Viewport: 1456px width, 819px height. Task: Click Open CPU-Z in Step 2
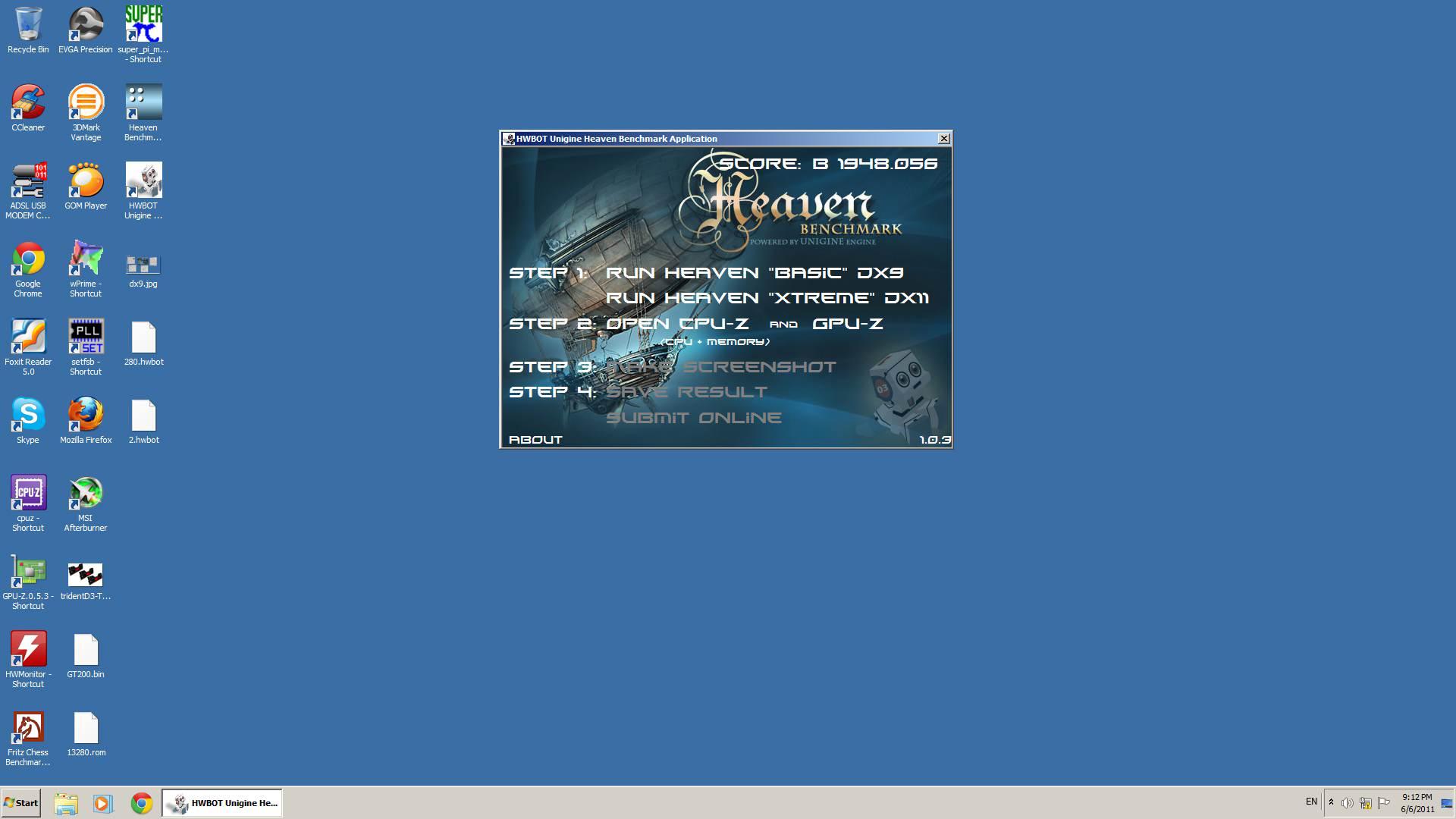pos(677,324)
